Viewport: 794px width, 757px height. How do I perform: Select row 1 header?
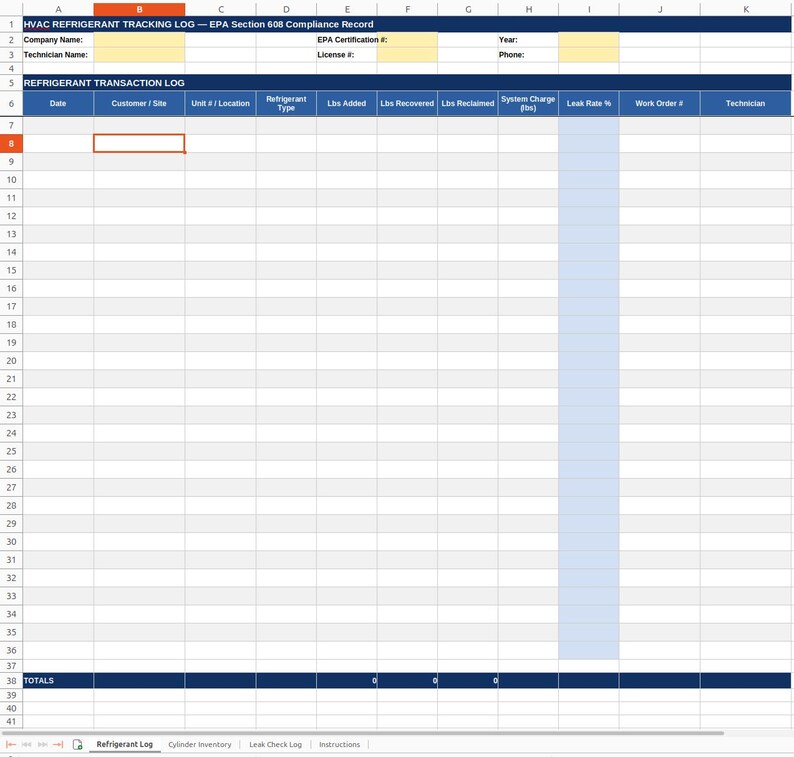tap(11, 24)
